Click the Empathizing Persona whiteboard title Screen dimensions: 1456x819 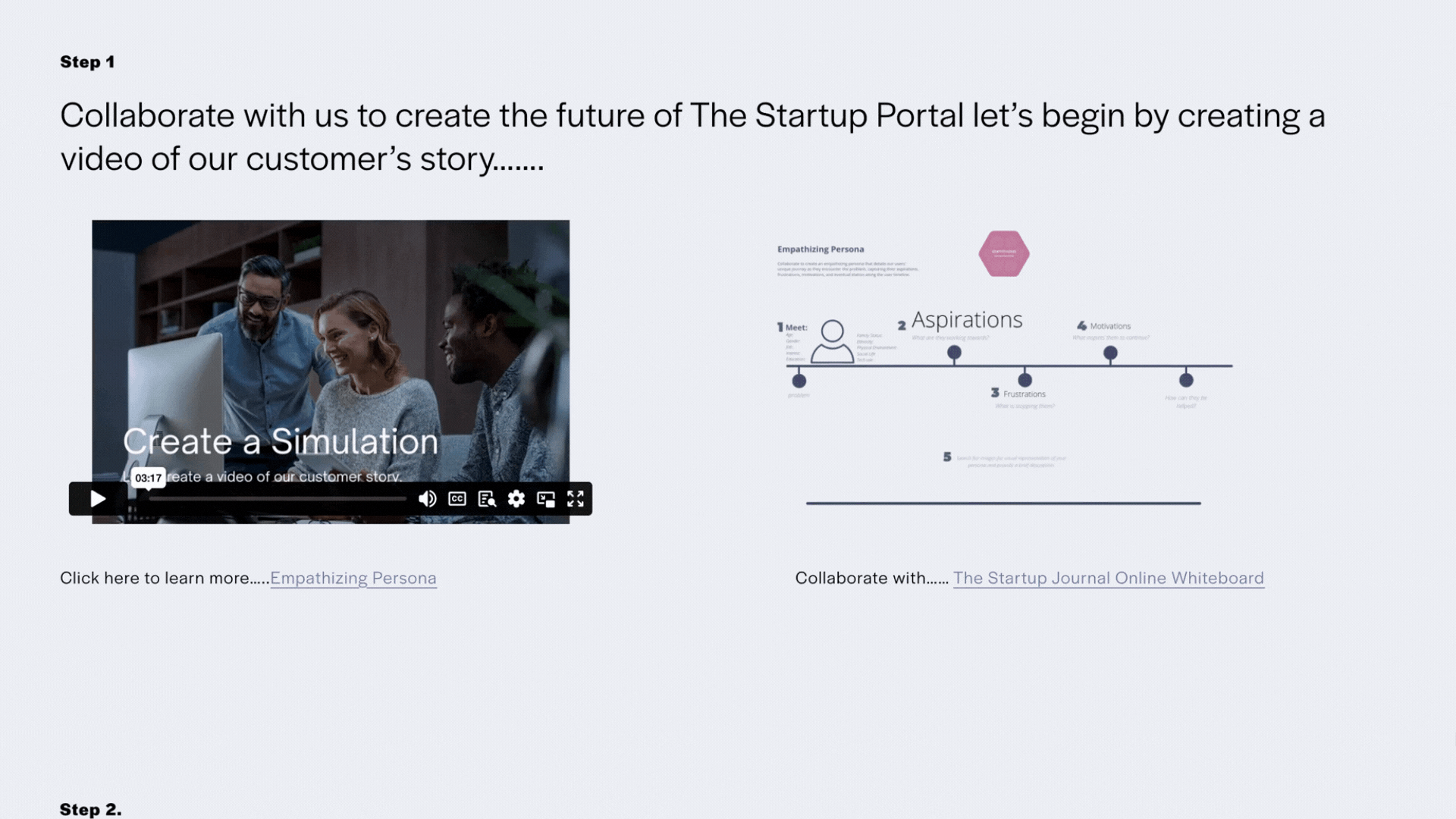coord(821,249)
